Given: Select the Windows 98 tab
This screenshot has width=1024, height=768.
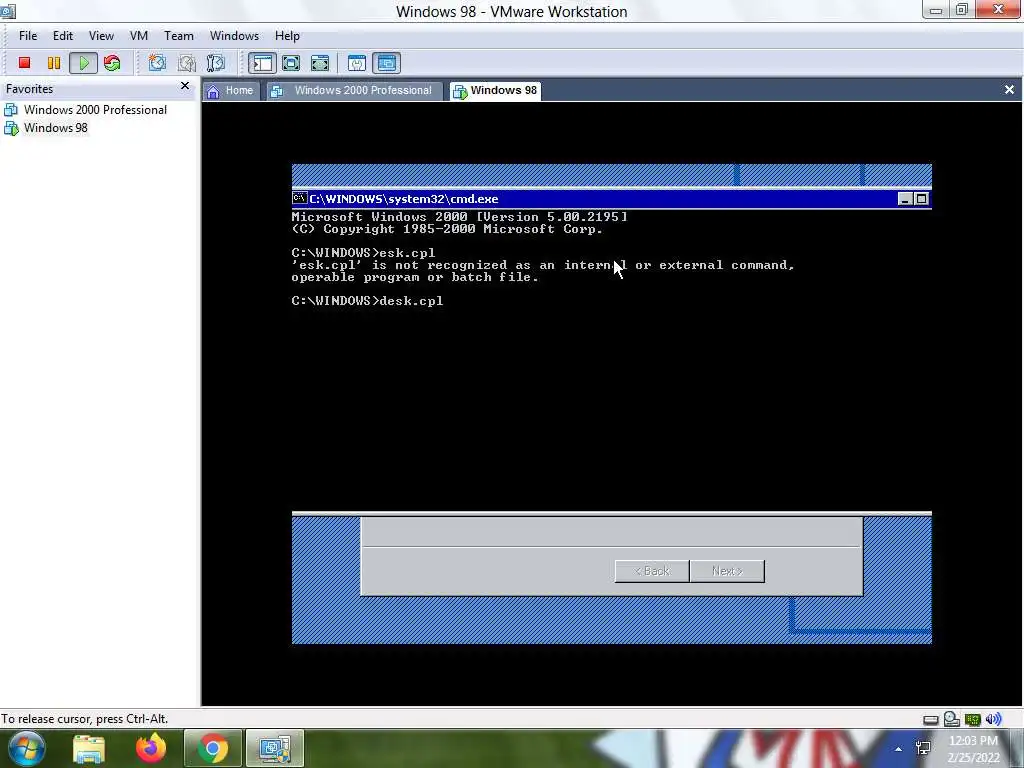Looking at the screenshot, I should pos(496,91).
